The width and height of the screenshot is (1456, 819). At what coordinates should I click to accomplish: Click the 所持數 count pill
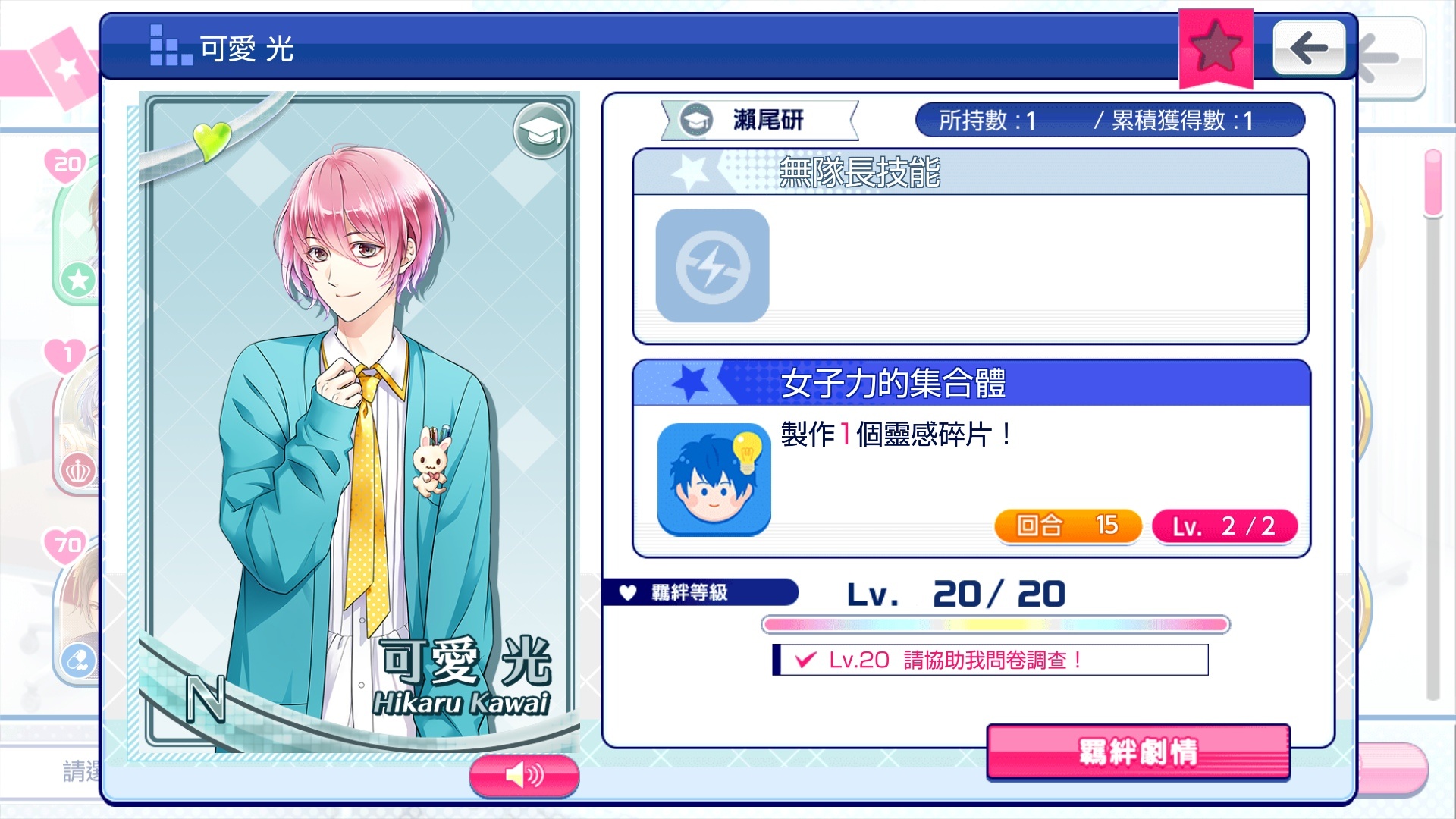pos(1110,120)
